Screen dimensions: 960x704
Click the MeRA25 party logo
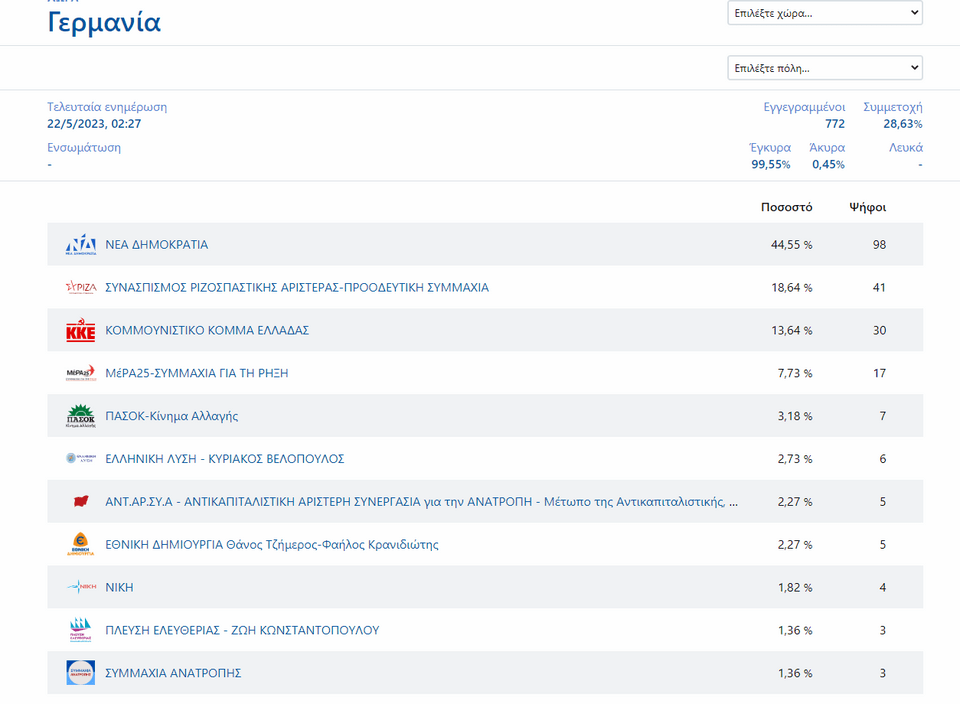point(81,373)
